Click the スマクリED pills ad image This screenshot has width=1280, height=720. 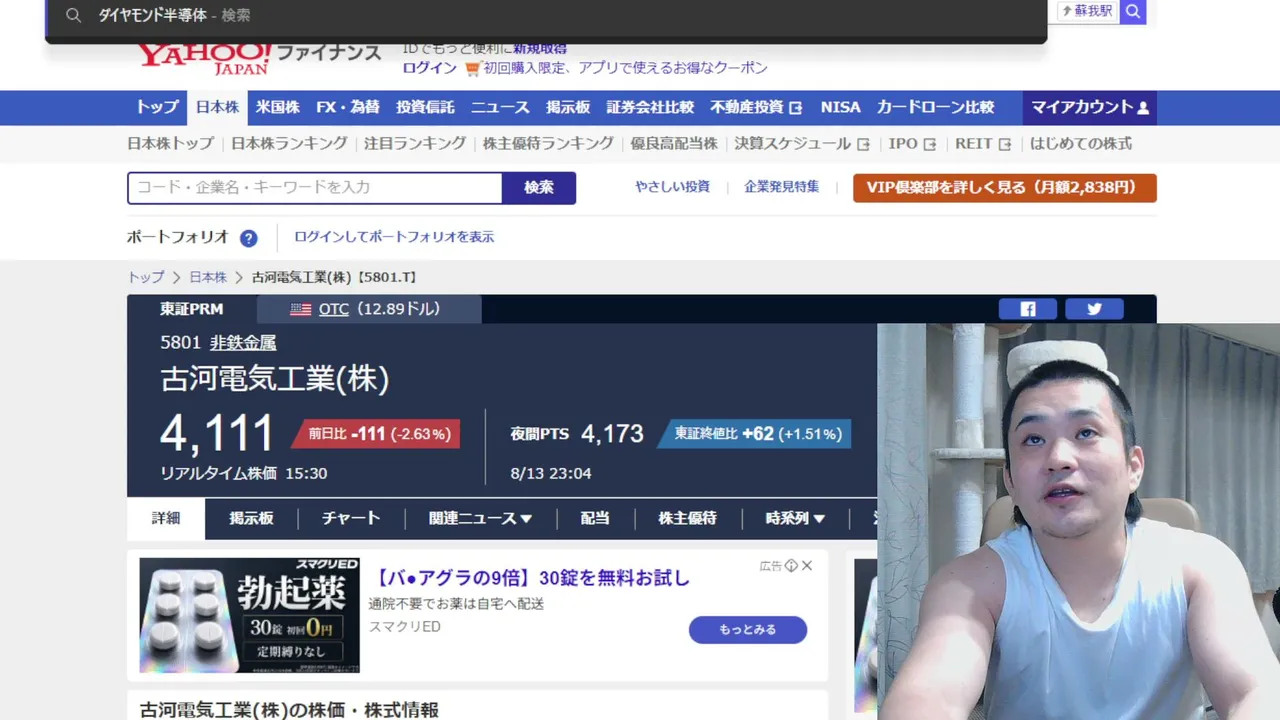point(249,615)
